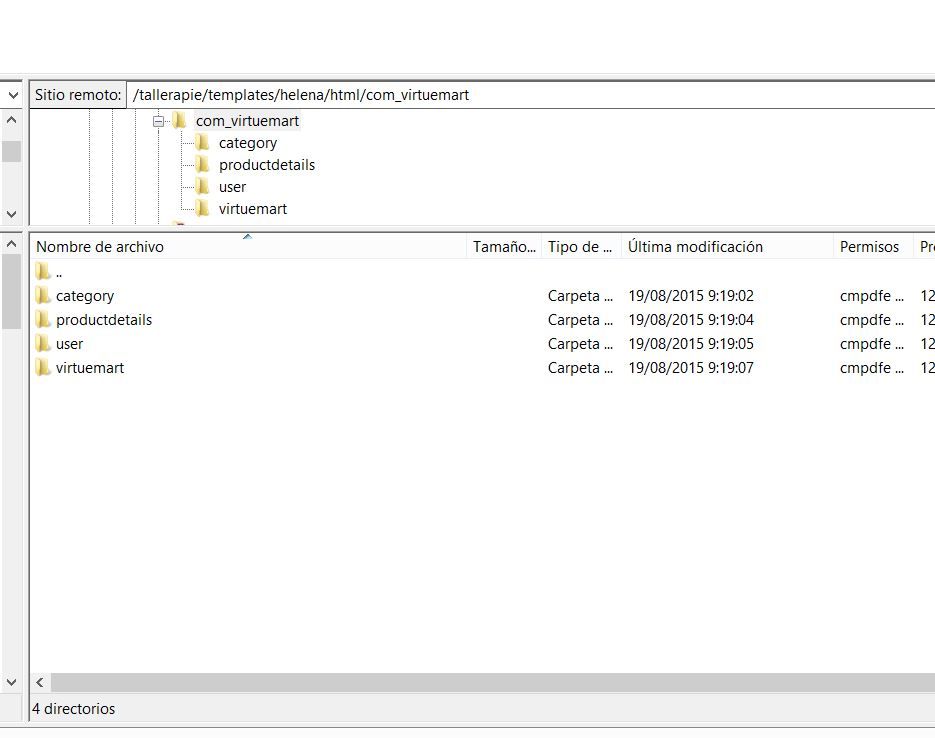Screen dimensions: 935x738
Task: Select parent directory '..' row
Action: 482,272
